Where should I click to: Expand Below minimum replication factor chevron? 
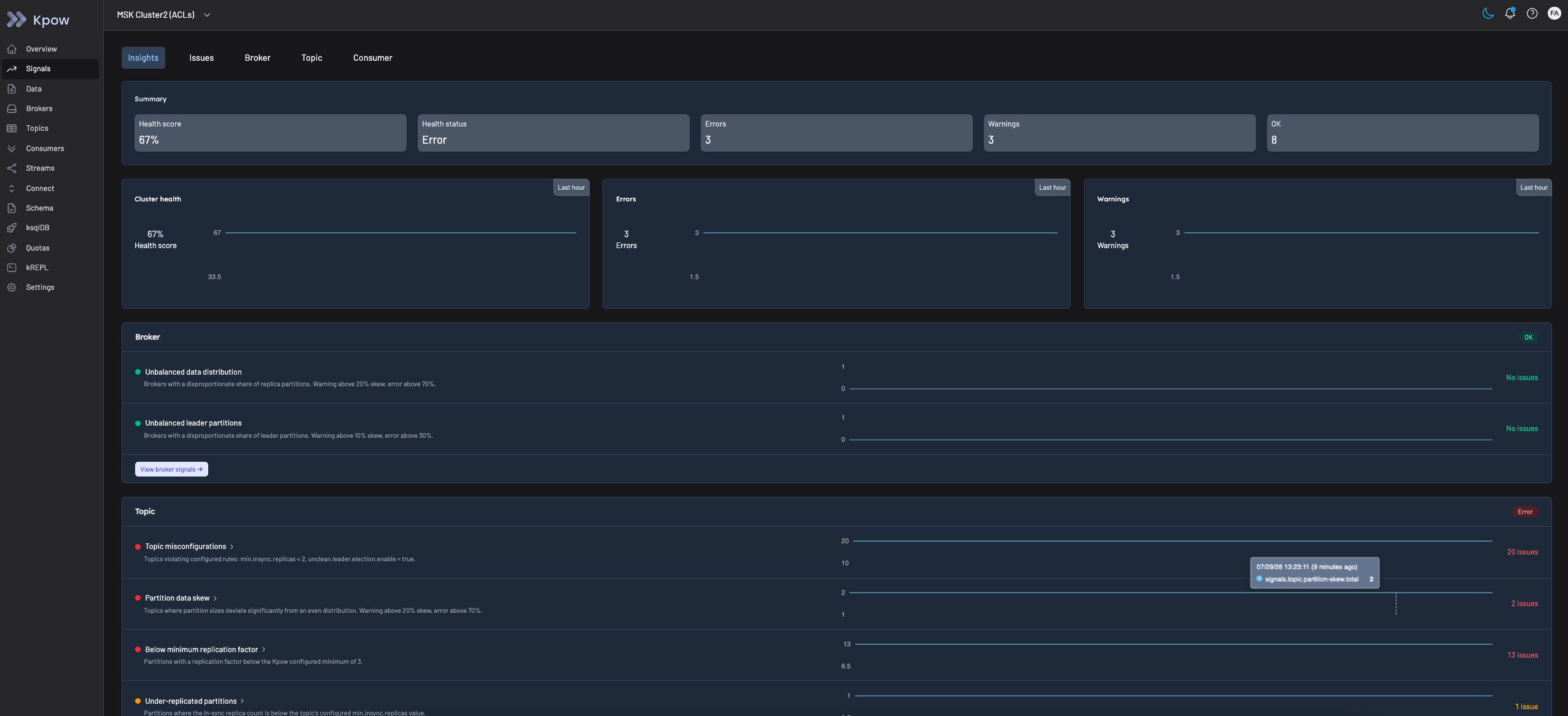(x=263, y=650)
